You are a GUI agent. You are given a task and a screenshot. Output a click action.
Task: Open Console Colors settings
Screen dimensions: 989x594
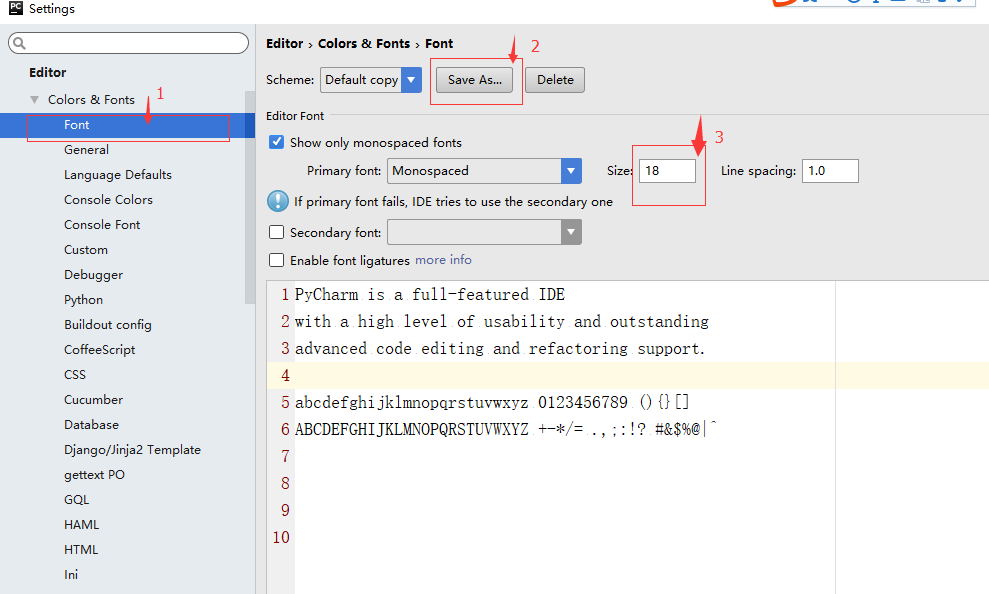[x=108, y=199]
